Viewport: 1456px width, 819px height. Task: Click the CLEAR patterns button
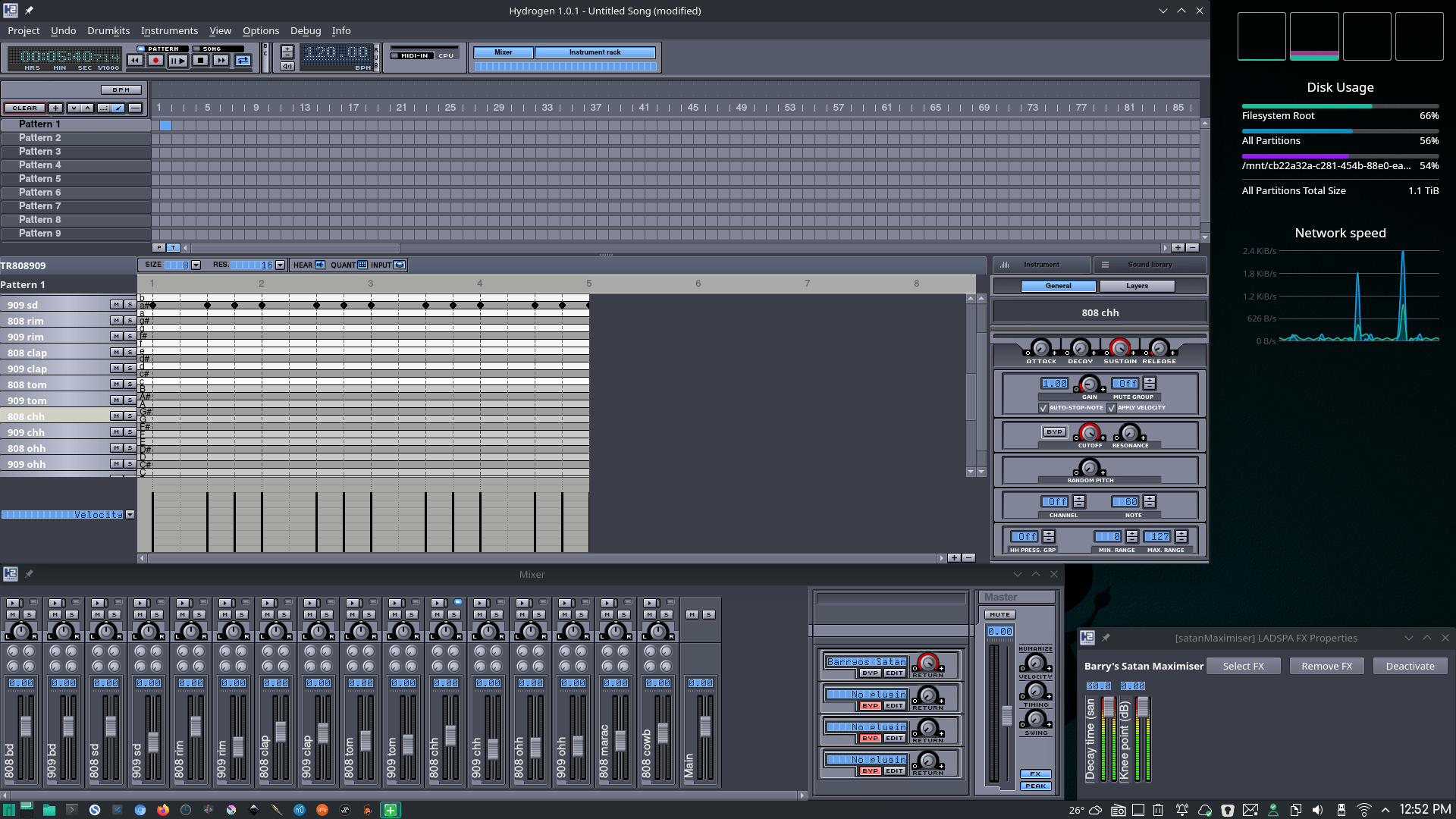pyautogui.click(x=24, y=108)
